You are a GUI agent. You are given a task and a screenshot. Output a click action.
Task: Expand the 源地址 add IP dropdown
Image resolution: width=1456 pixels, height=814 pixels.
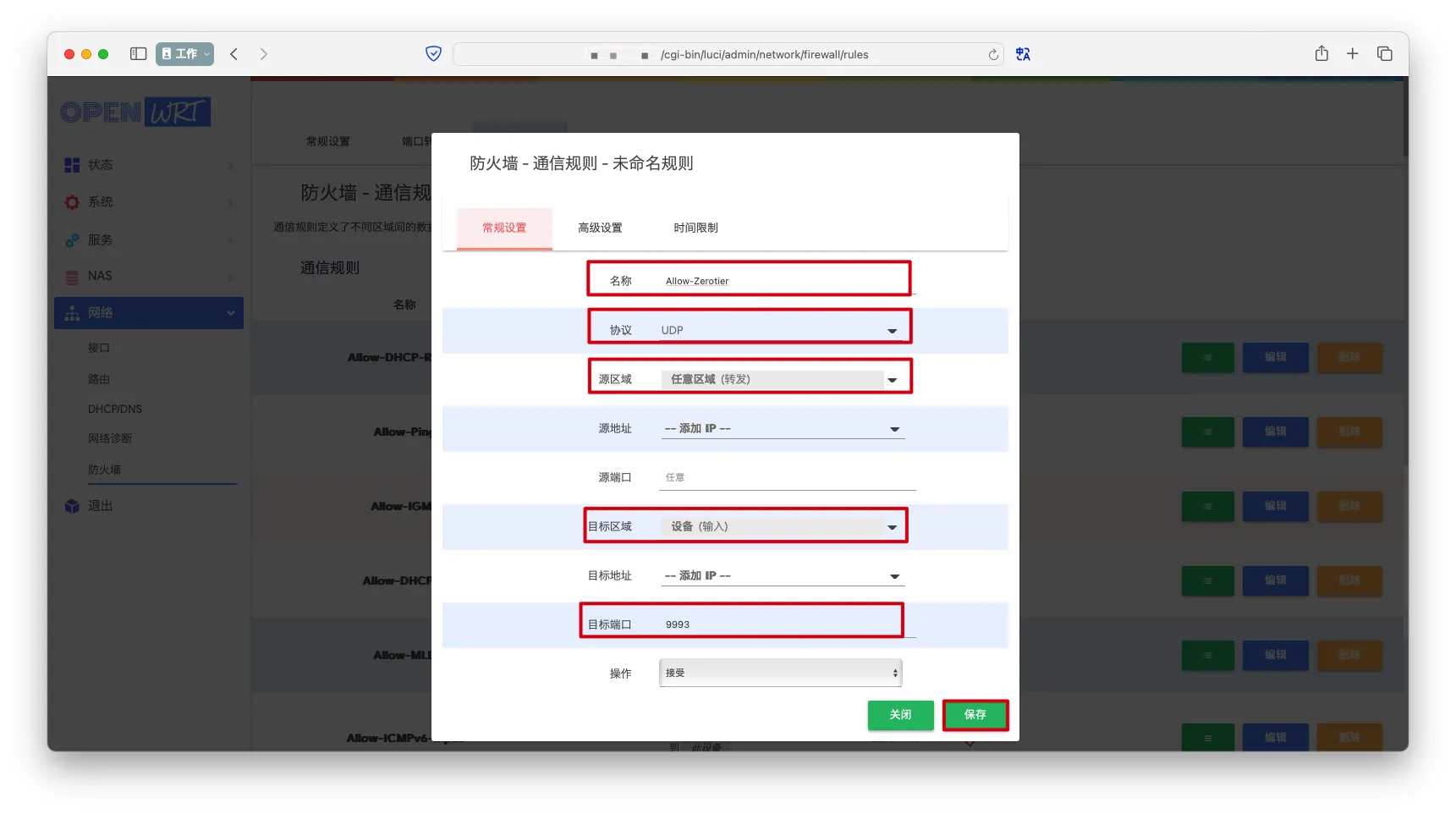coord(781,429)
